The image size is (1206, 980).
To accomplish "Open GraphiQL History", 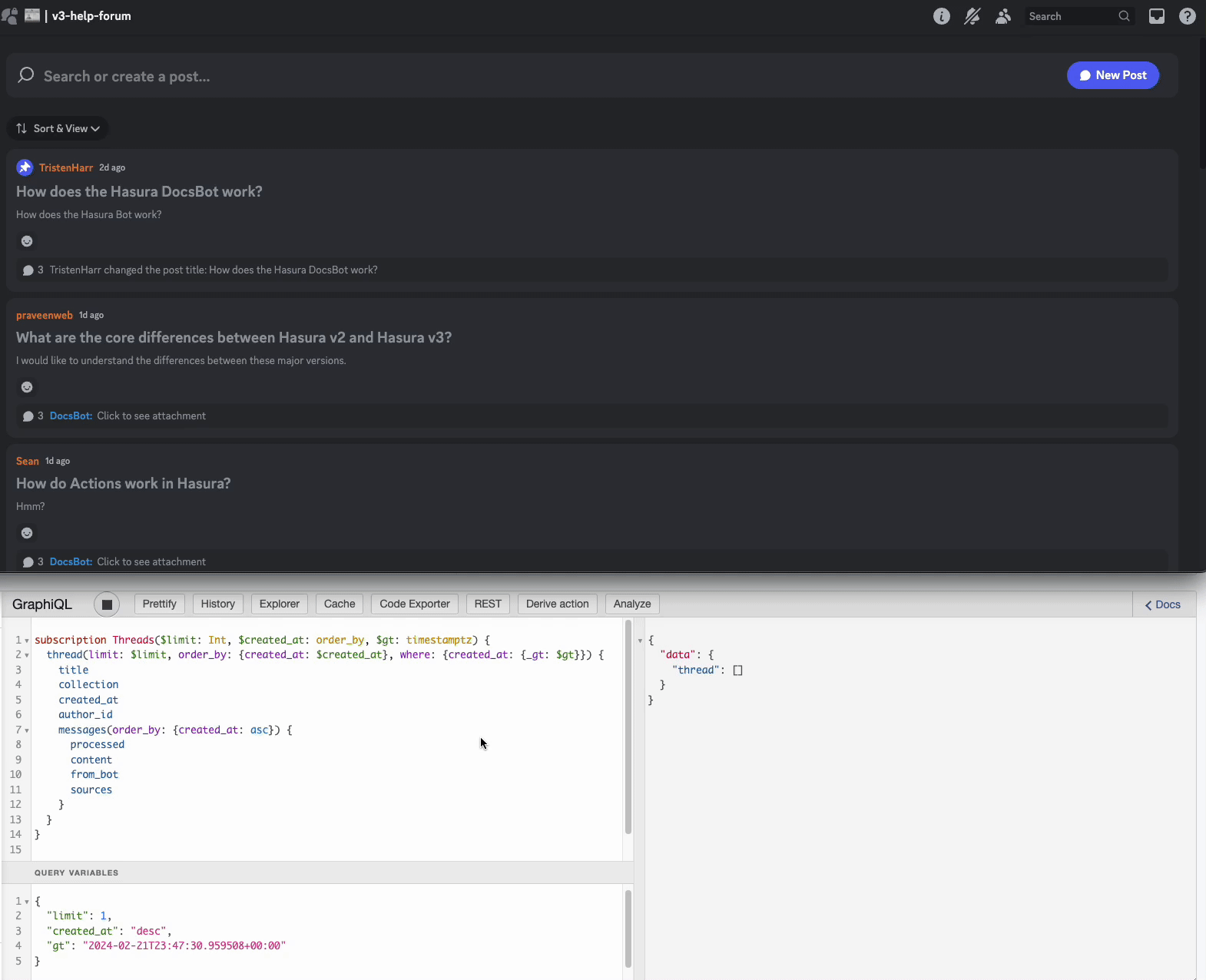I will pyautogui.click(x=218, y=604).
